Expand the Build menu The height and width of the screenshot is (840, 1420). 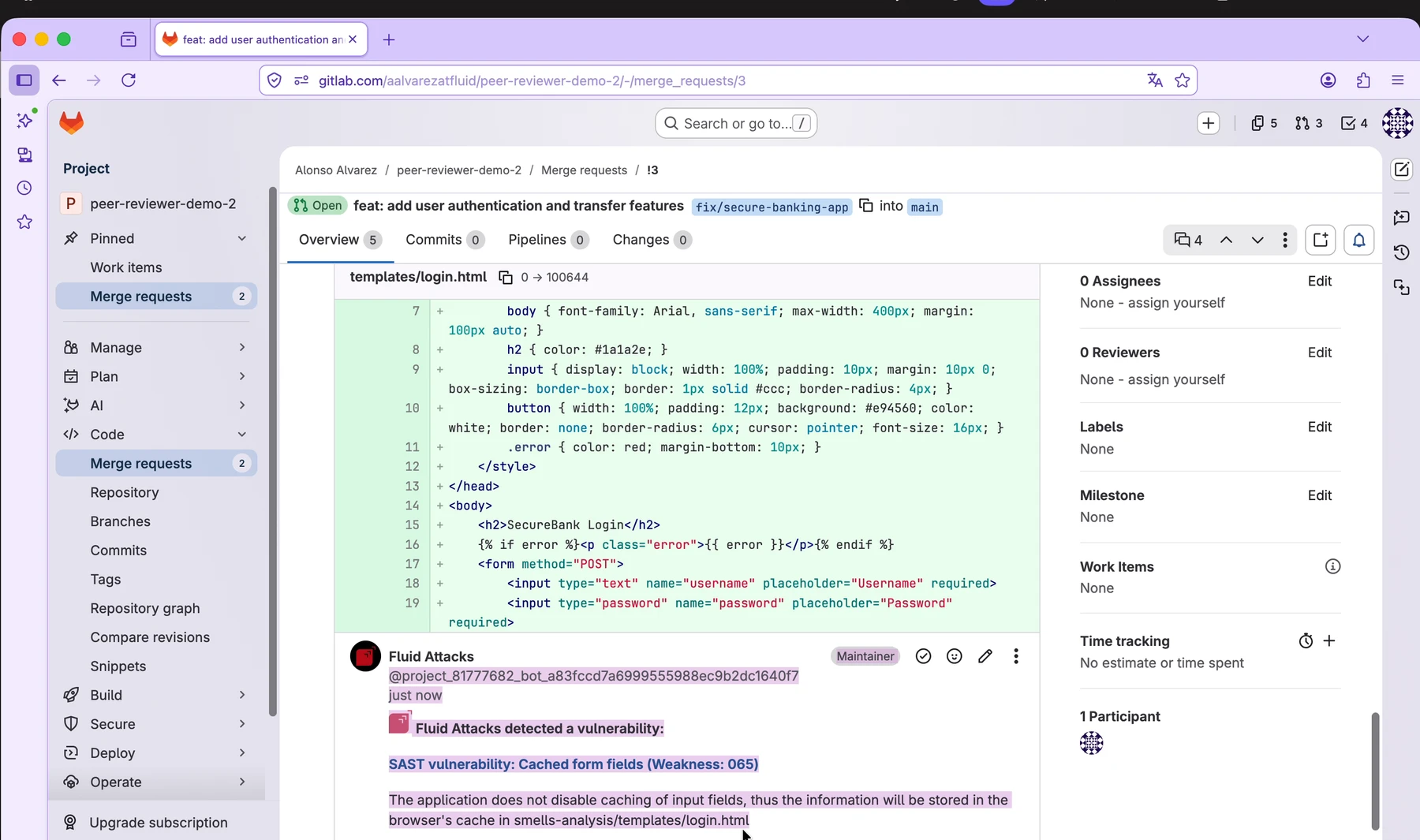point(156,695)
